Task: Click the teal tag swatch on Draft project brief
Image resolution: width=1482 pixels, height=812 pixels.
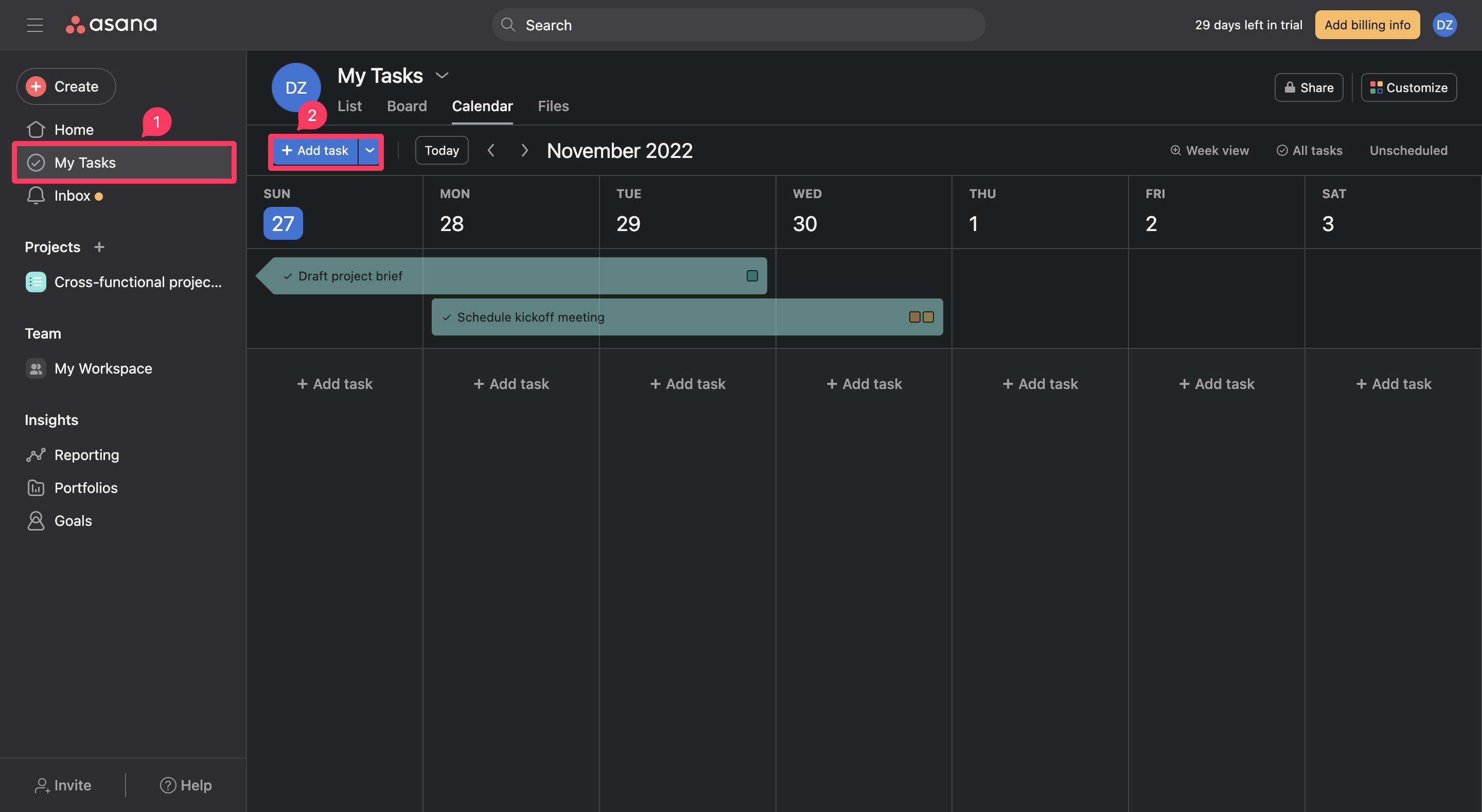Action: 752,276
